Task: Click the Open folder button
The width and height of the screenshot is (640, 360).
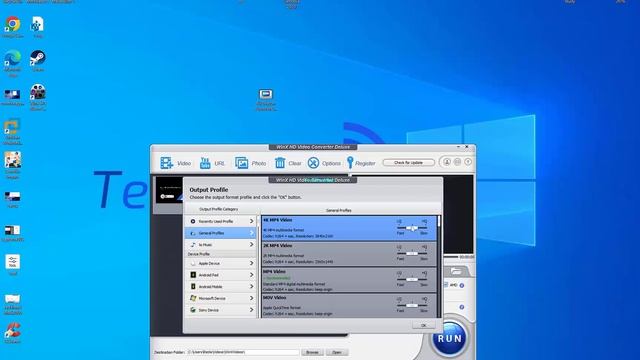Action: (x=337, y=352)
